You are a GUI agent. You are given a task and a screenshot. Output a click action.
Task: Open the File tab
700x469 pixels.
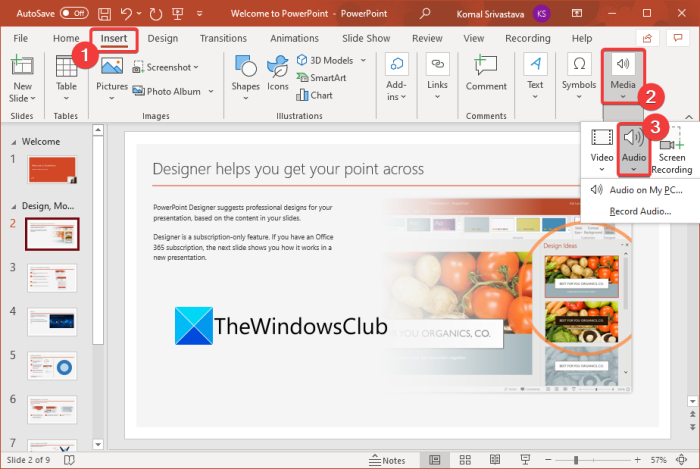[21, 38]
